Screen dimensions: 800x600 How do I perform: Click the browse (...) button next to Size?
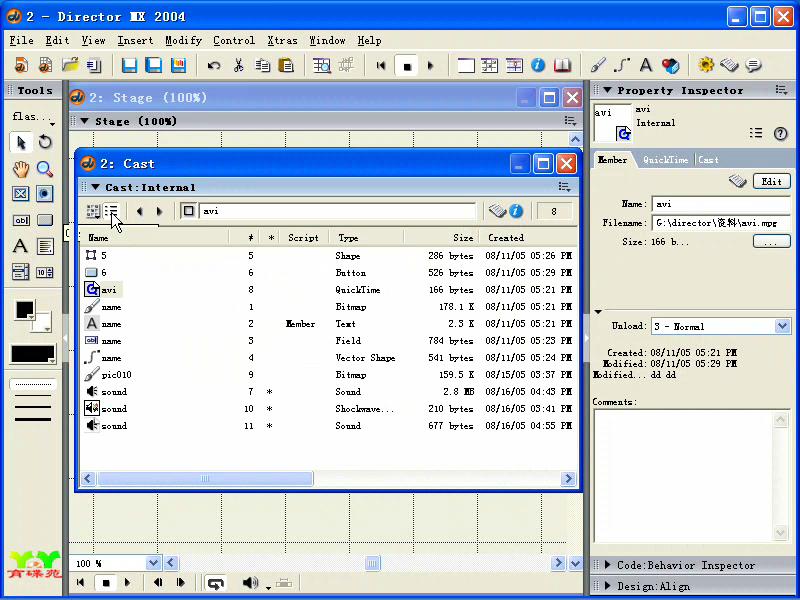tap(771, 242)
